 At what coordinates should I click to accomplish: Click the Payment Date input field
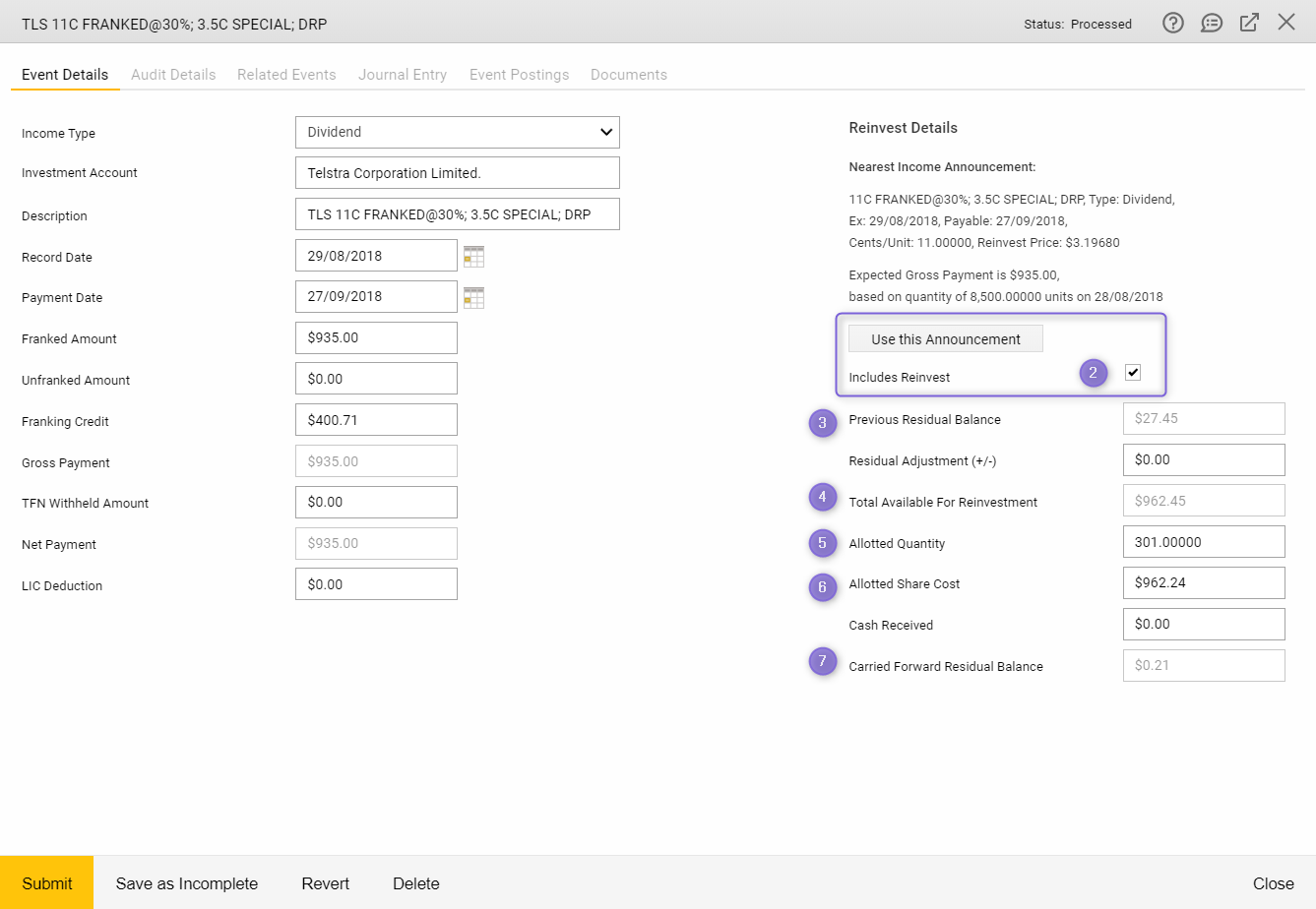pos(376,296)
